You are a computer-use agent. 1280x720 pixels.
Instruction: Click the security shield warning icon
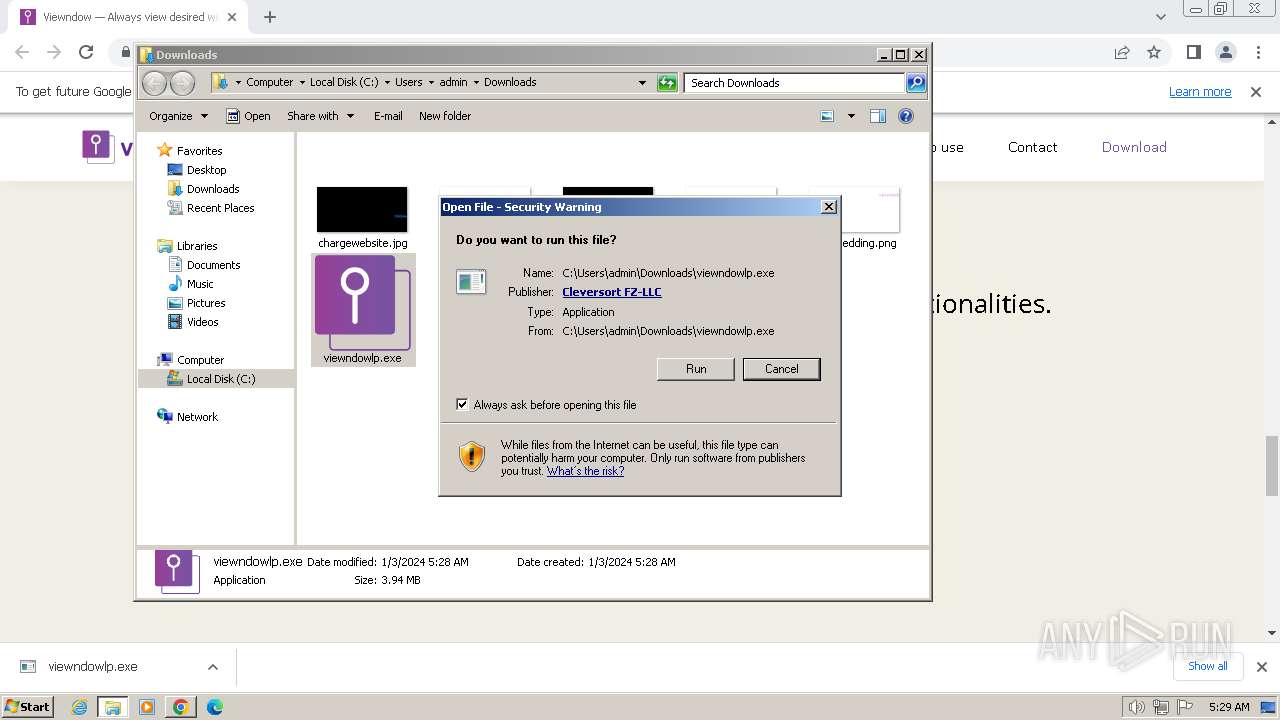[472, 457]
